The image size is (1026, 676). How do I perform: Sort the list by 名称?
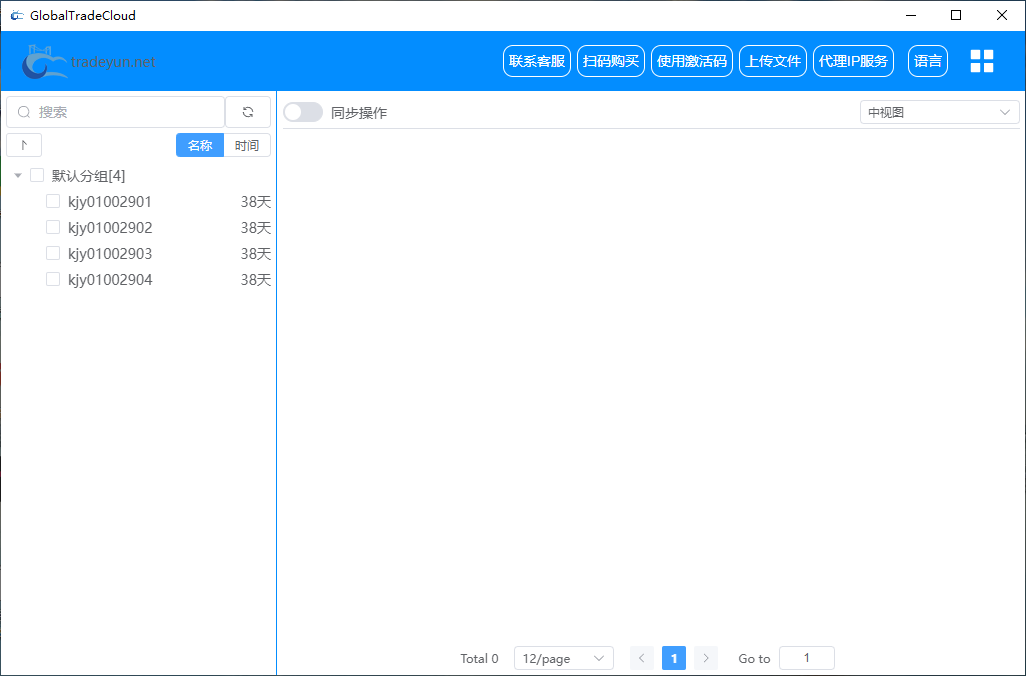tap(200, 145)
